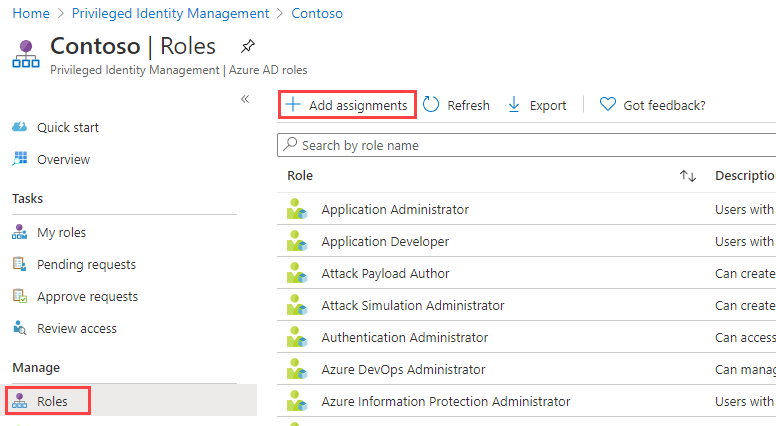Open Approve requests in sidebar
776x426 pixels.
[x=87, y=297]
